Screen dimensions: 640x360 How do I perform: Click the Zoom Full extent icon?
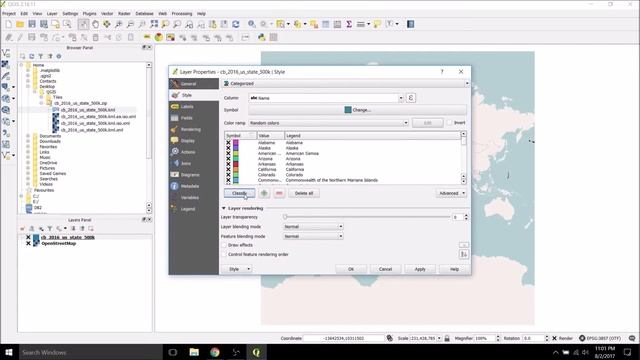(x=154, y=24)
